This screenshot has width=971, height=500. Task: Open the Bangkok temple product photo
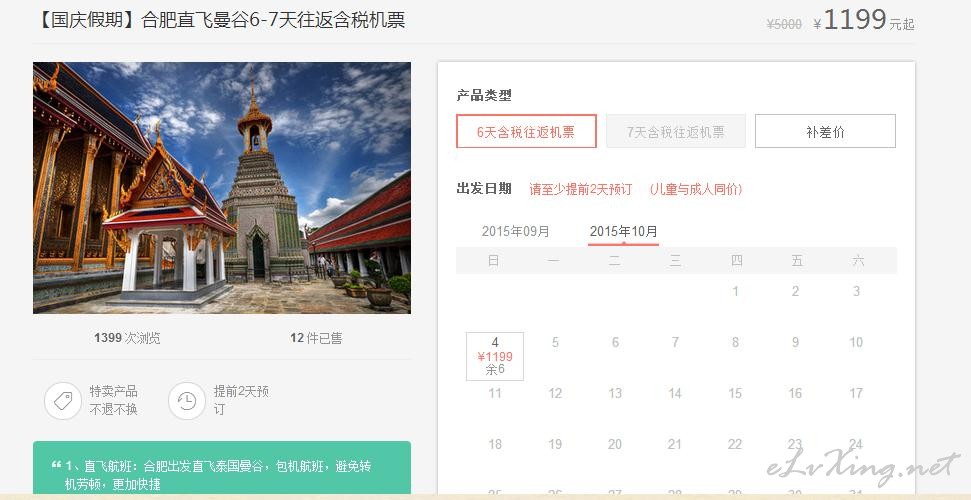(222, 188)
